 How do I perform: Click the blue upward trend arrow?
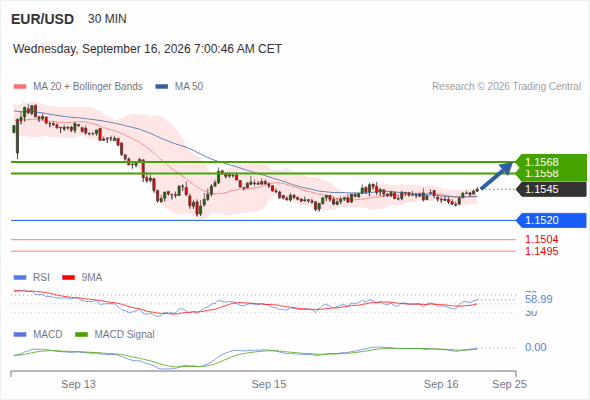click(497, 176)
